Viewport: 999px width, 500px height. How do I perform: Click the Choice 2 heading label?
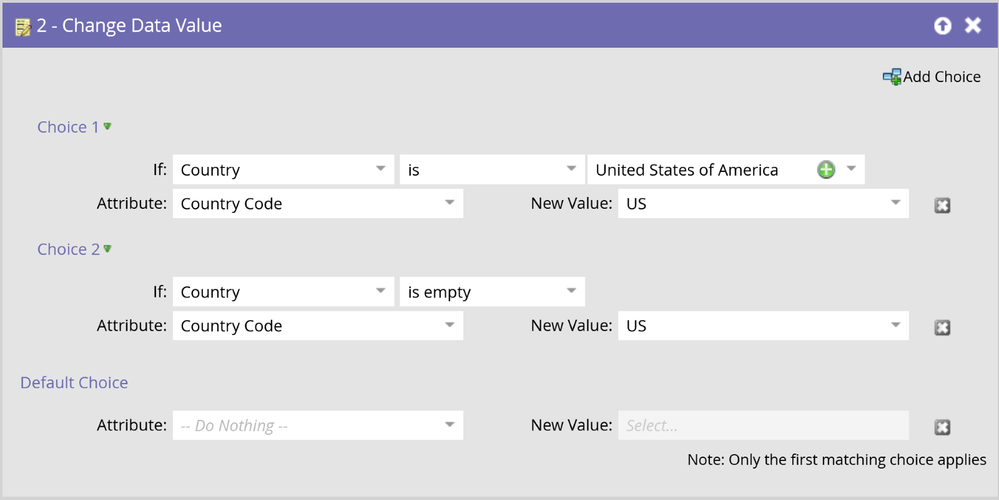(68, 249)
